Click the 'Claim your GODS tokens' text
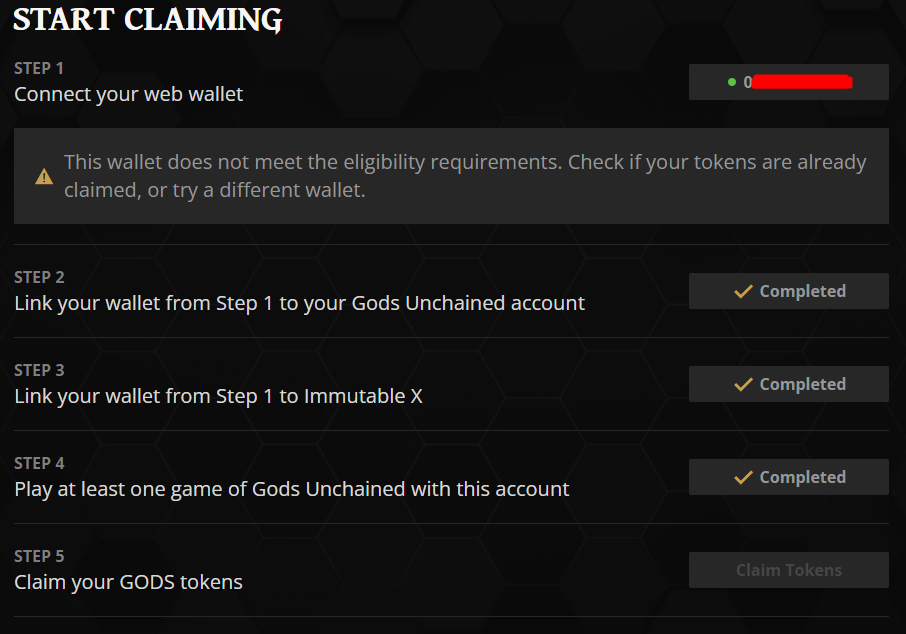 (128, 582)
